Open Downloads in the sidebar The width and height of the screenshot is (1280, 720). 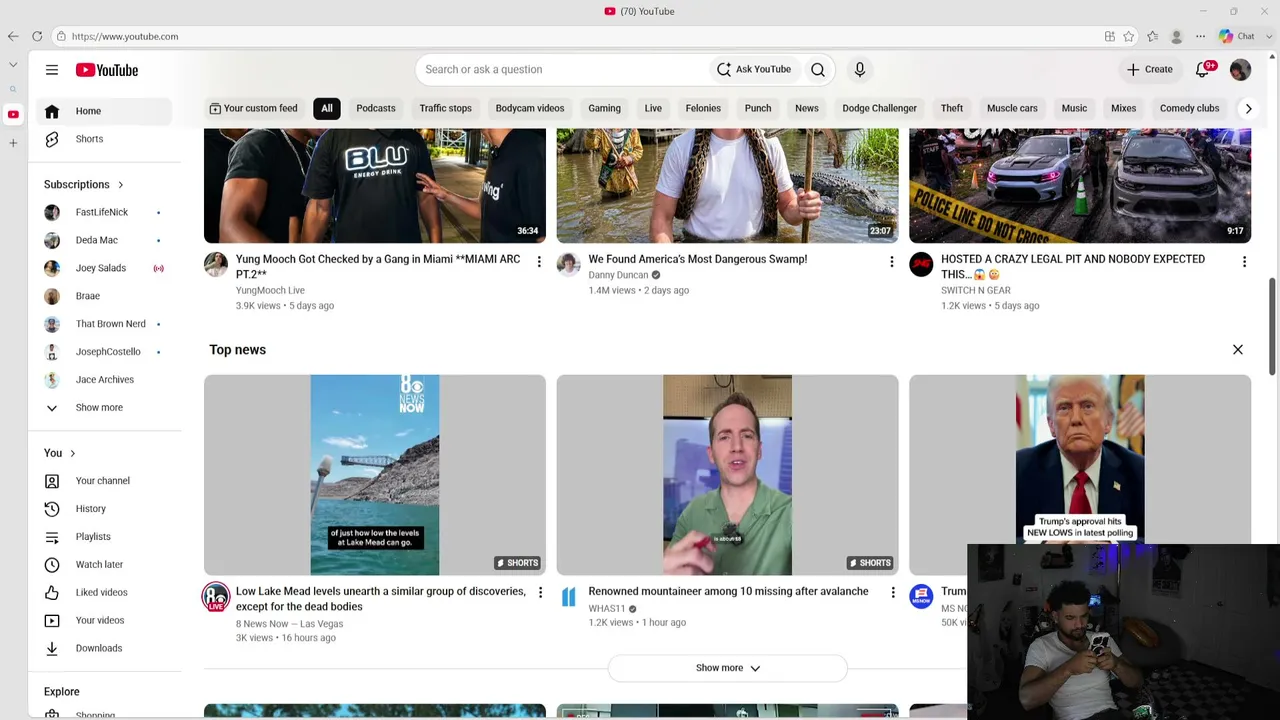coord(105,648)
